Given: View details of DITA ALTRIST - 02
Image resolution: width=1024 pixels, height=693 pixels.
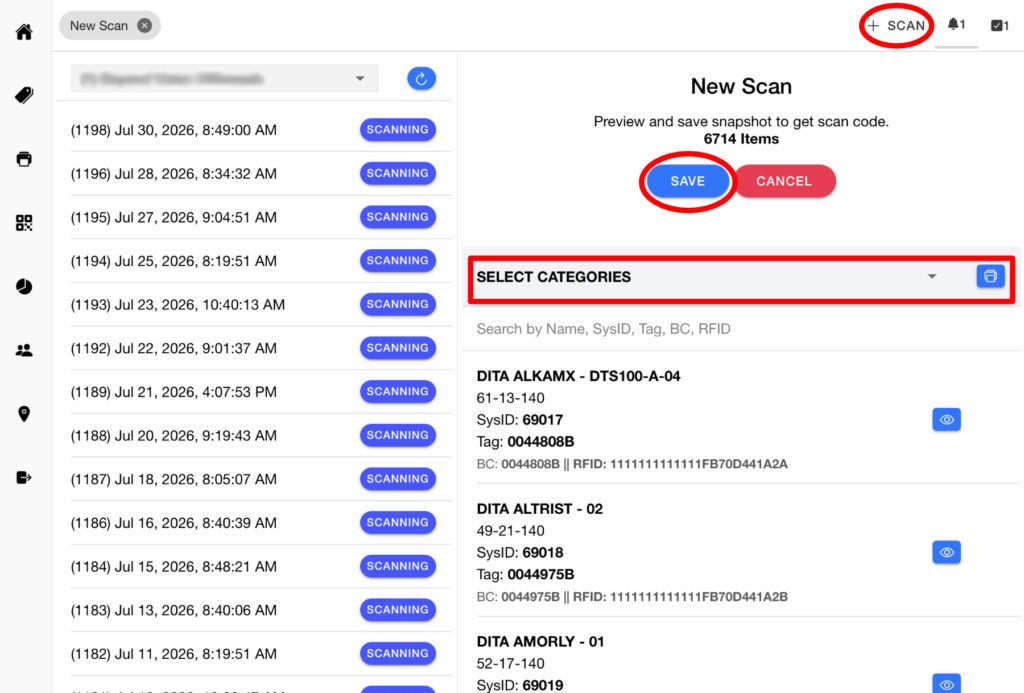Looking at the screenshot, I should 946,552.
